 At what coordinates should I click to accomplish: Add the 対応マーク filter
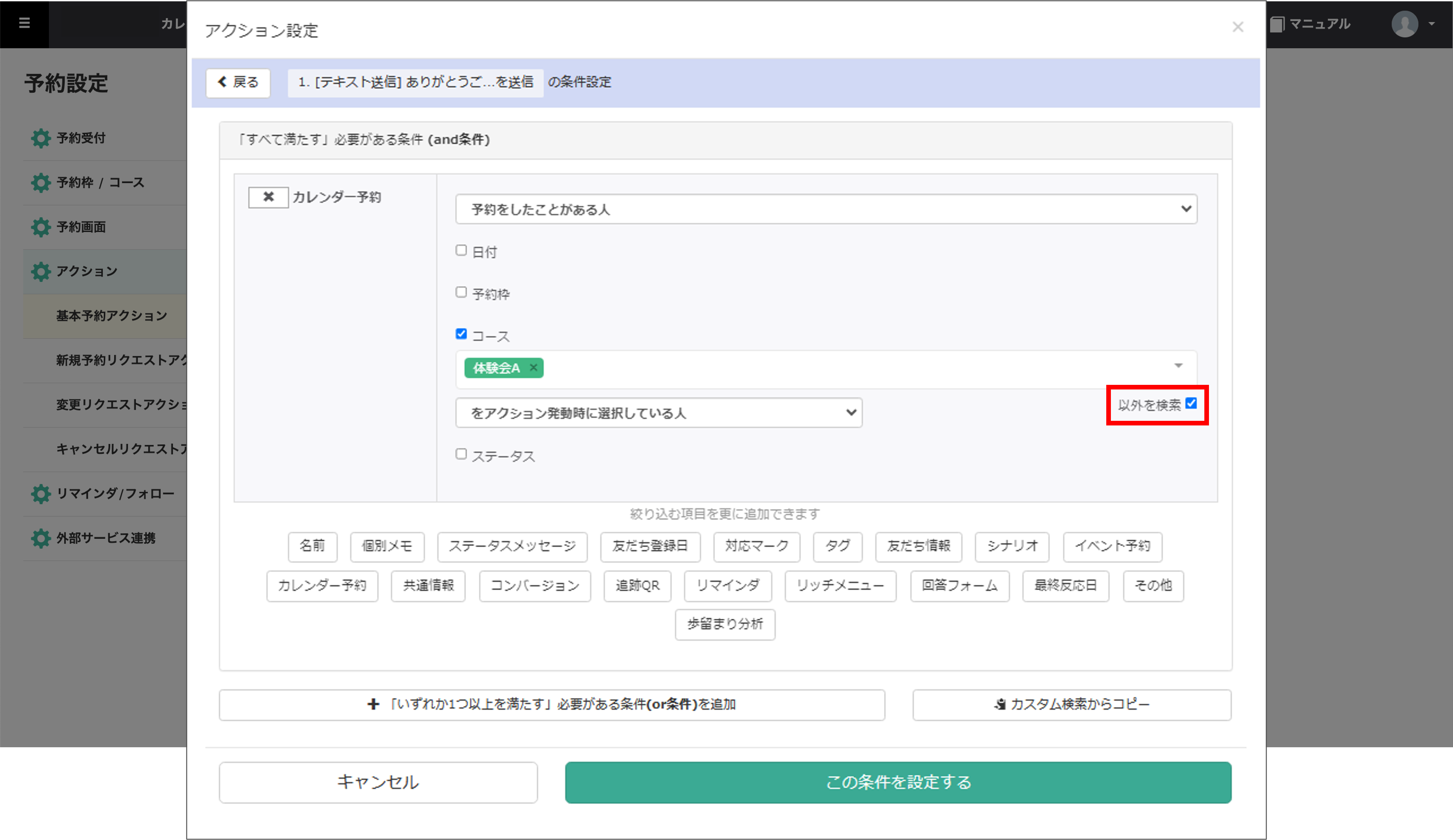pyautogui.click(x=757, y=546)
